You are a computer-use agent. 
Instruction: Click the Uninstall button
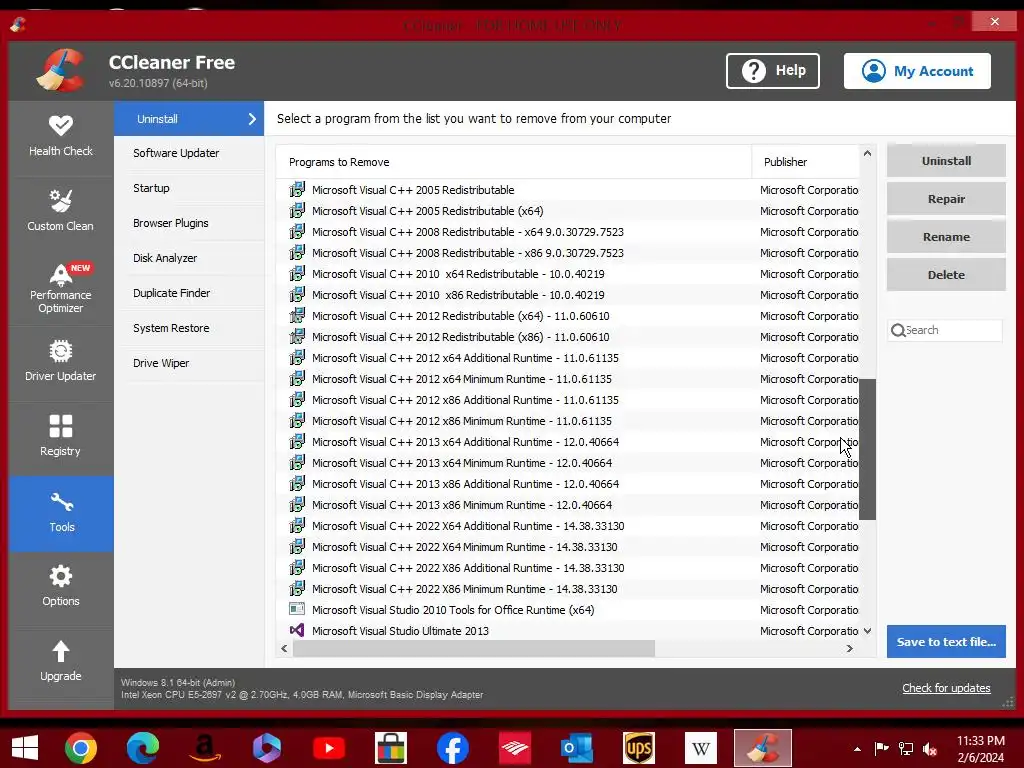coord(946,161)
